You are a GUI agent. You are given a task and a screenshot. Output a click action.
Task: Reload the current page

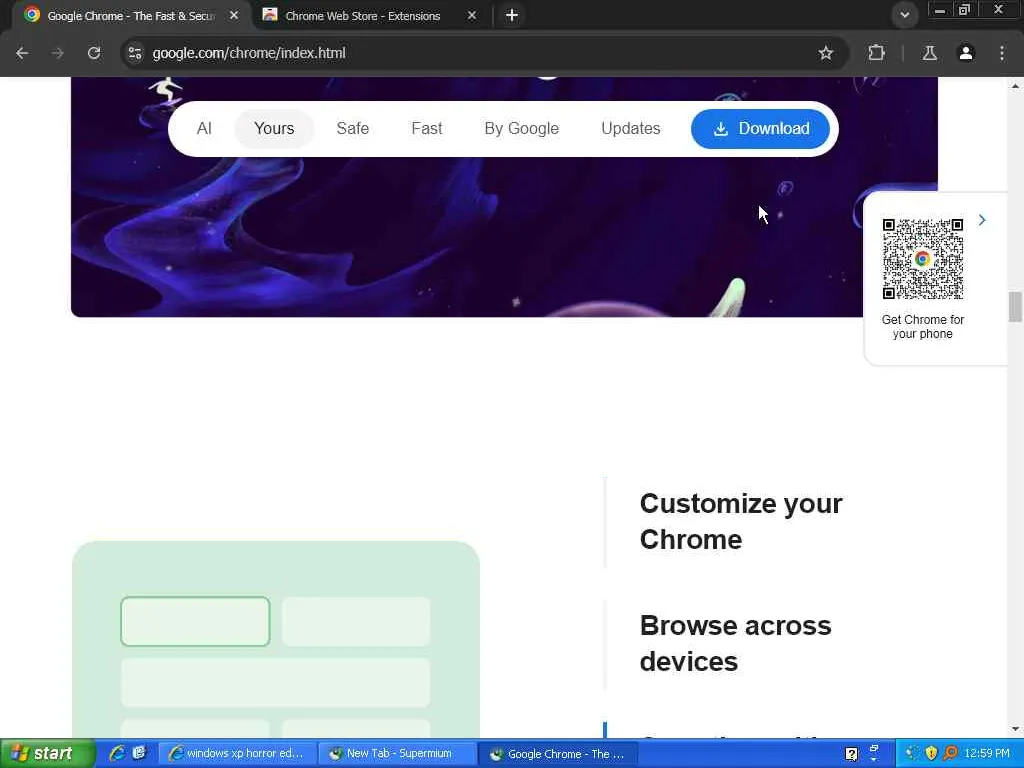click(x=94, y=53)
